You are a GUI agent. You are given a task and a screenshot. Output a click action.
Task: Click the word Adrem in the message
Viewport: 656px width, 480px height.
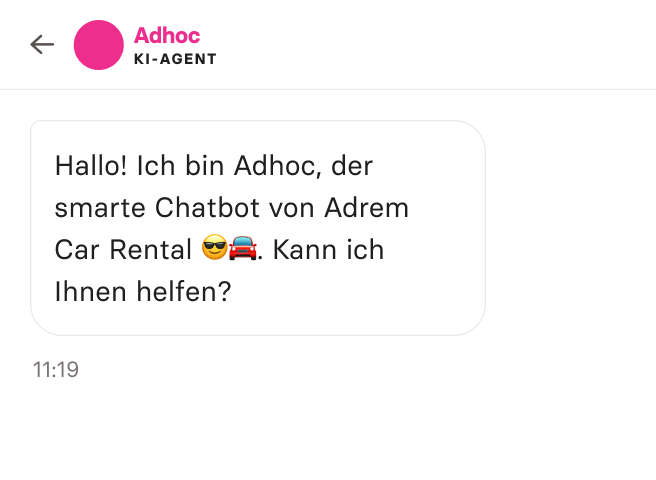(366, 208)
